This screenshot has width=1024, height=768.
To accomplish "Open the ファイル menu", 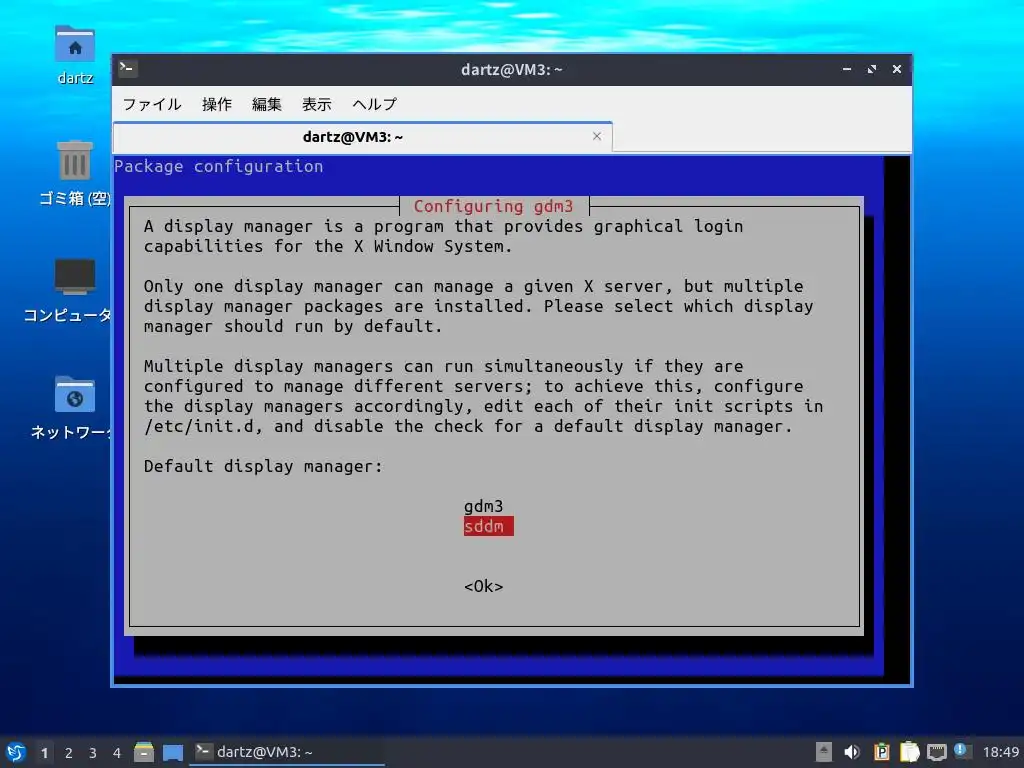I will tap(152, 104).
